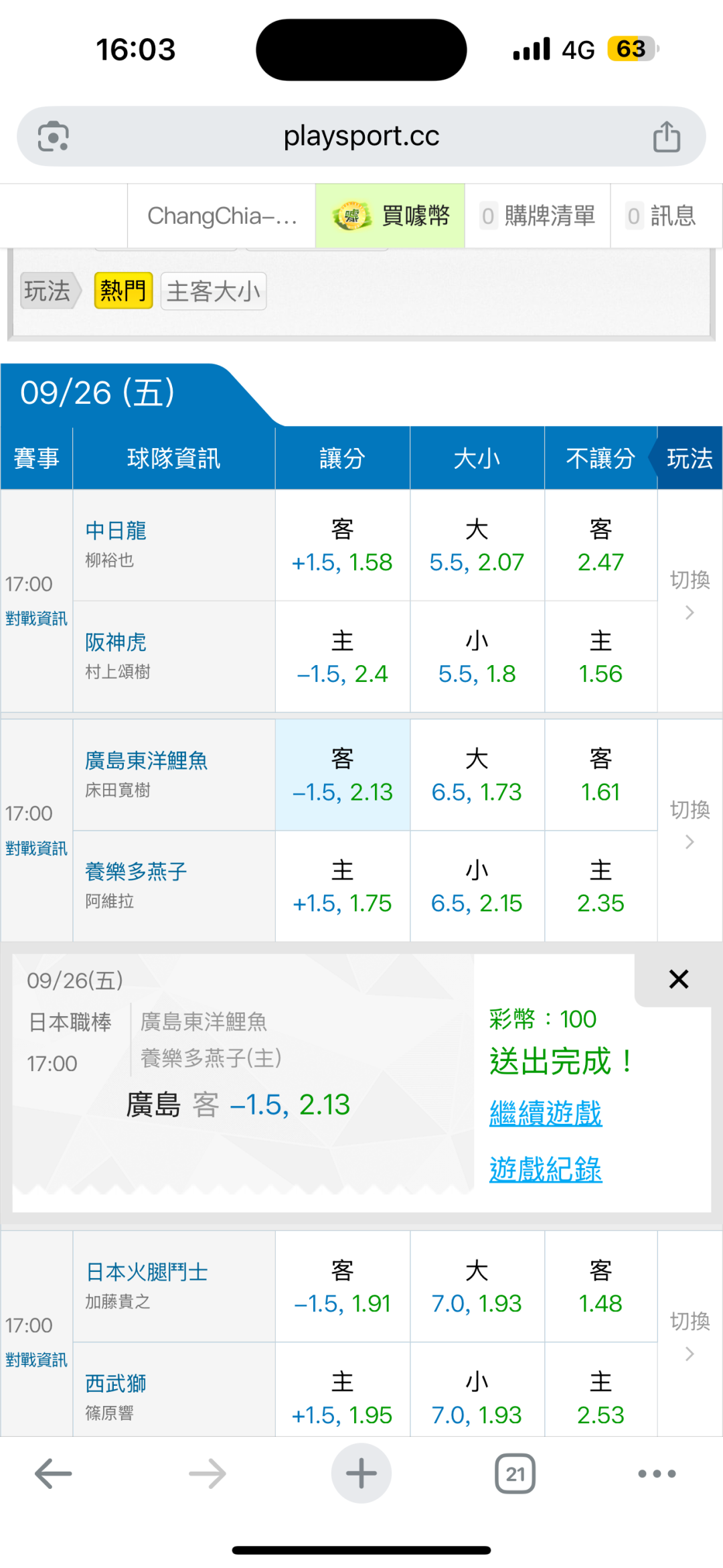The width and height of the screenshot is (723, 1568).
Task: Select the 熱門 play type filter
Action: tap(123, 291)
